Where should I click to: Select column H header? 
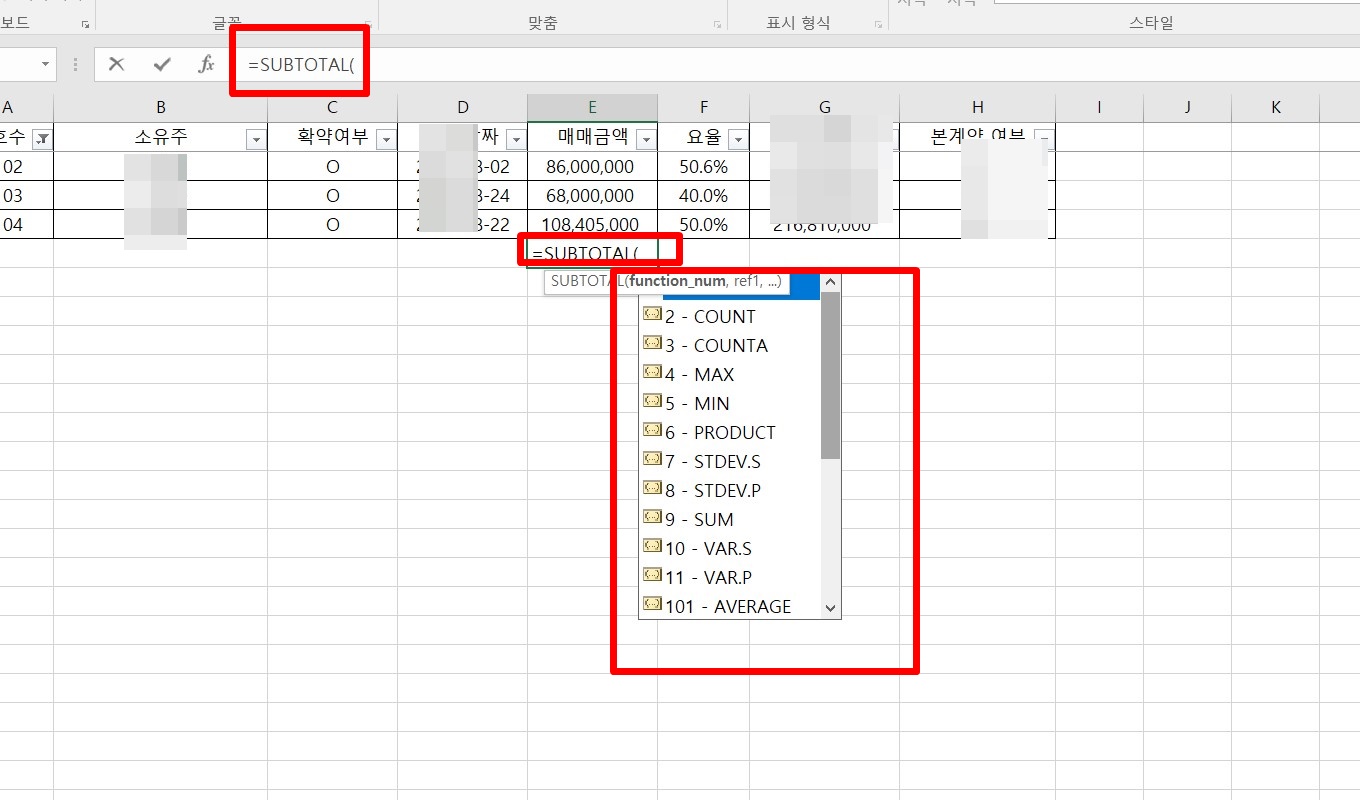977,108
